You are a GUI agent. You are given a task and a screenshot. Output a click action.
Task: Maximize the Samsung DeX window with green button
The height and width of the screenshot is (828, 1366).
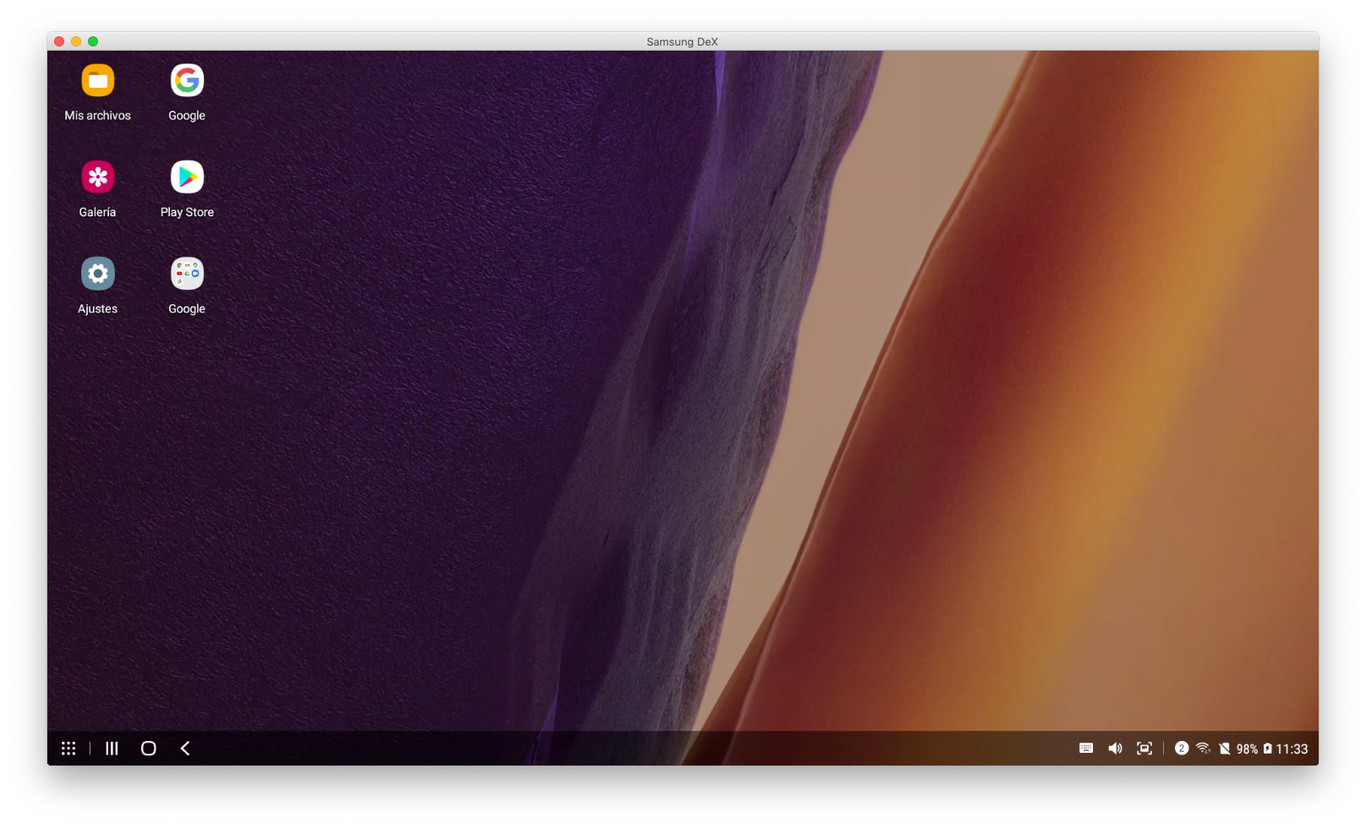pos(93,41)
